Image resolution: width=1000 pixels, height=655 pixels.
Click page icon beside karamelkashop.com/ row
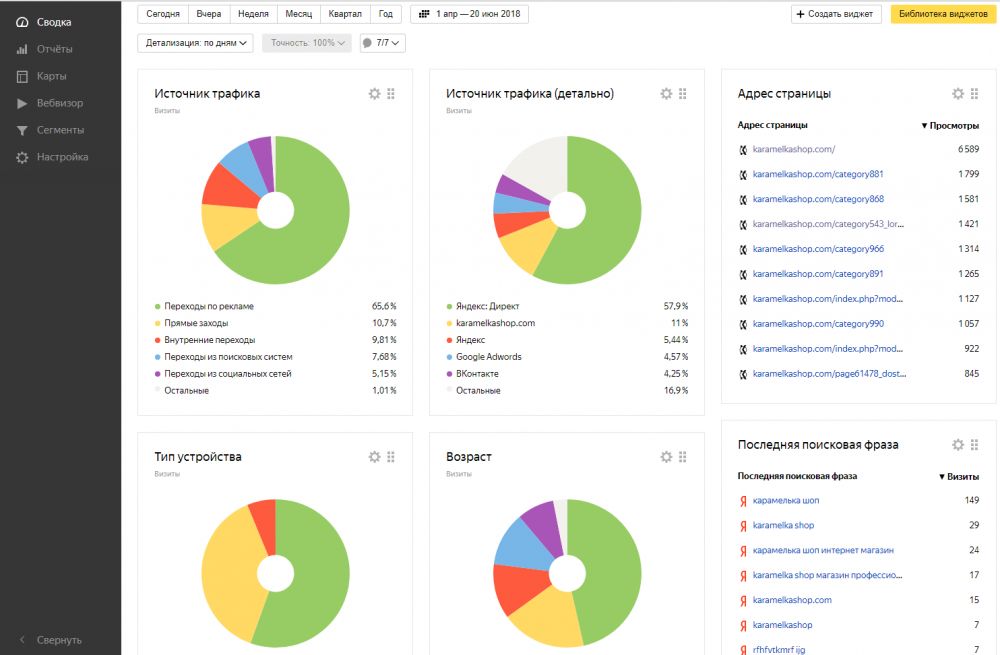pos(743,150)
